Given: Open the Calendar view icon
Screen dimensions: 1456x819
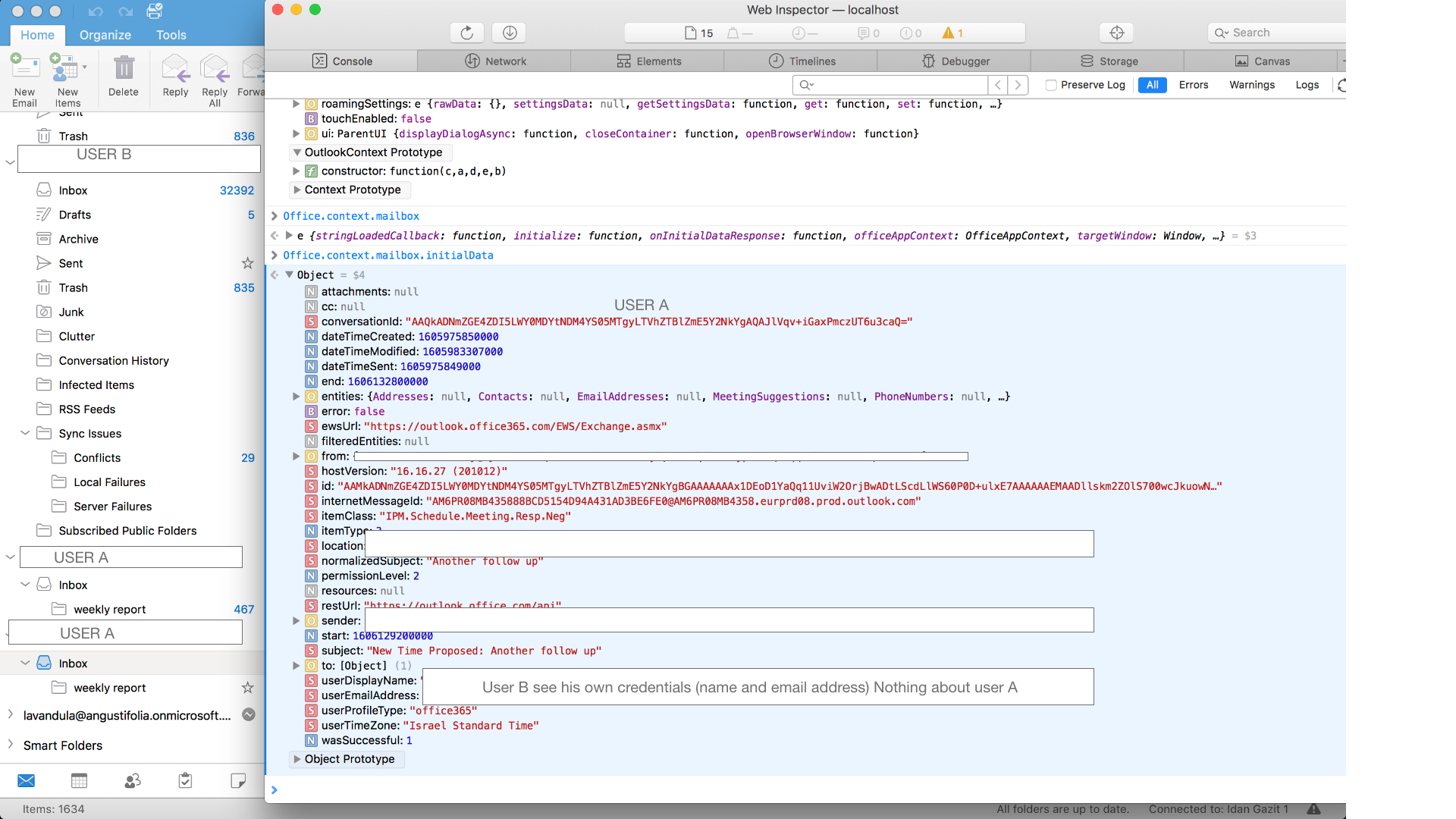Looking at the screenshot, I should [79, 780].
